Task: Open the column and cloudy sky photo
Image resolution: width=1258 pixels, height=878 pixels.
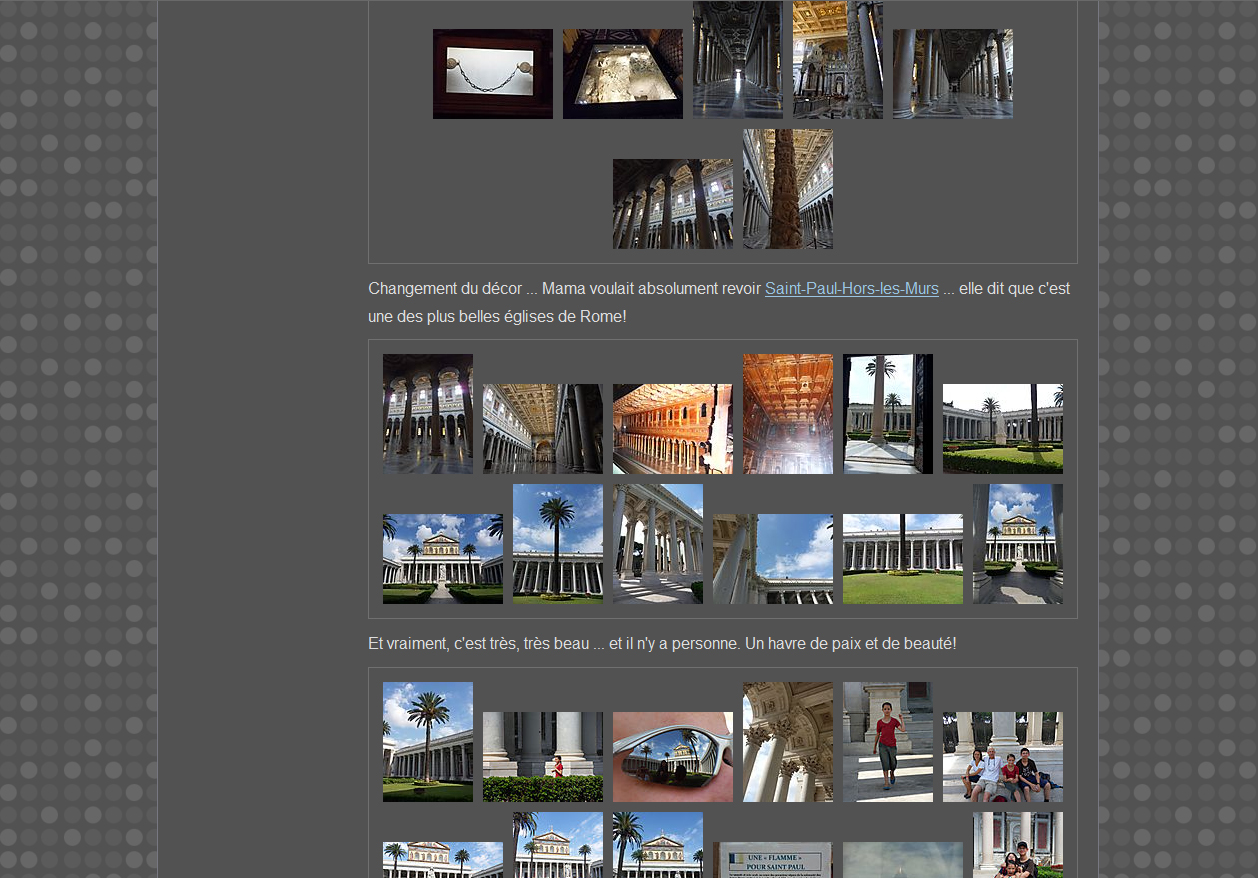Action: coord(772,559)
